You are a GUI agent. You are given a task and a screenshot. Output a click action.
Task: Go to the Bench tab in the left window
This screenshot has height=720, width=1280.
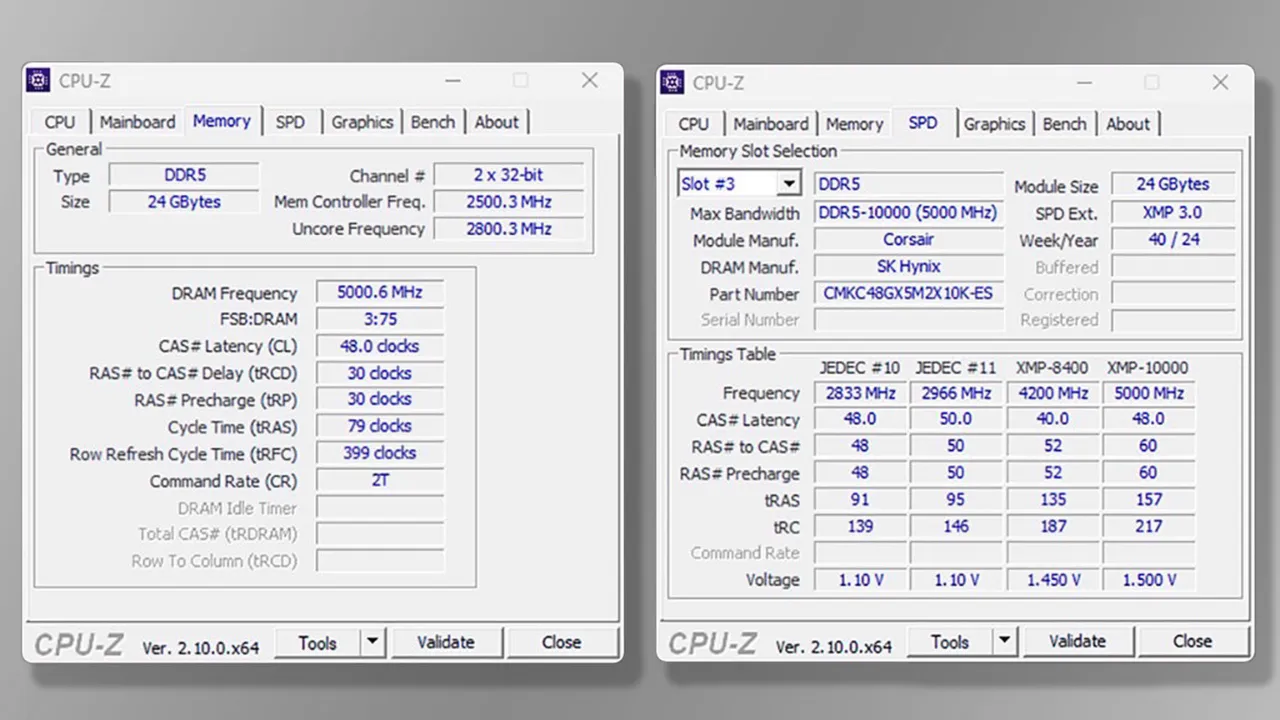433,122
